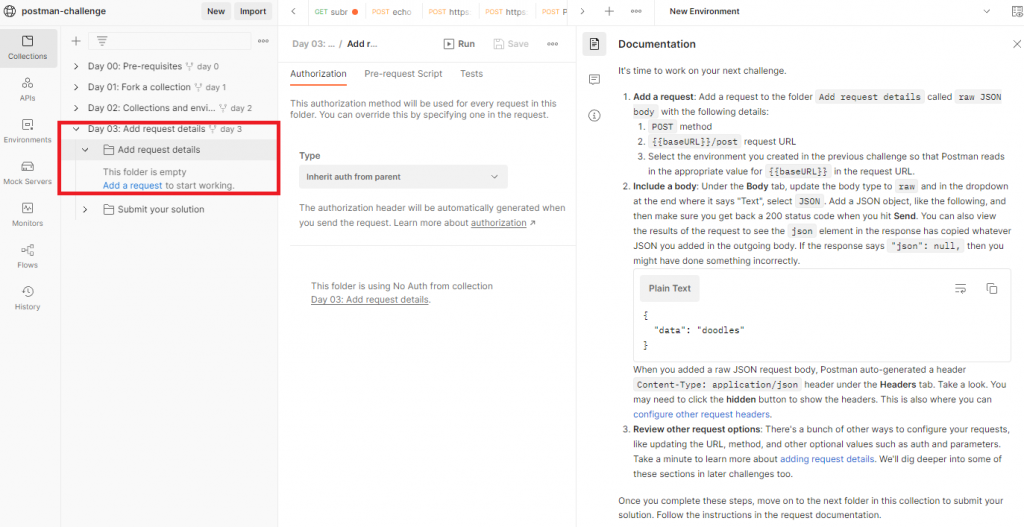Open Day 03: Add request details link
This screenshot has width=1024, height=527.
pos(370,300)
